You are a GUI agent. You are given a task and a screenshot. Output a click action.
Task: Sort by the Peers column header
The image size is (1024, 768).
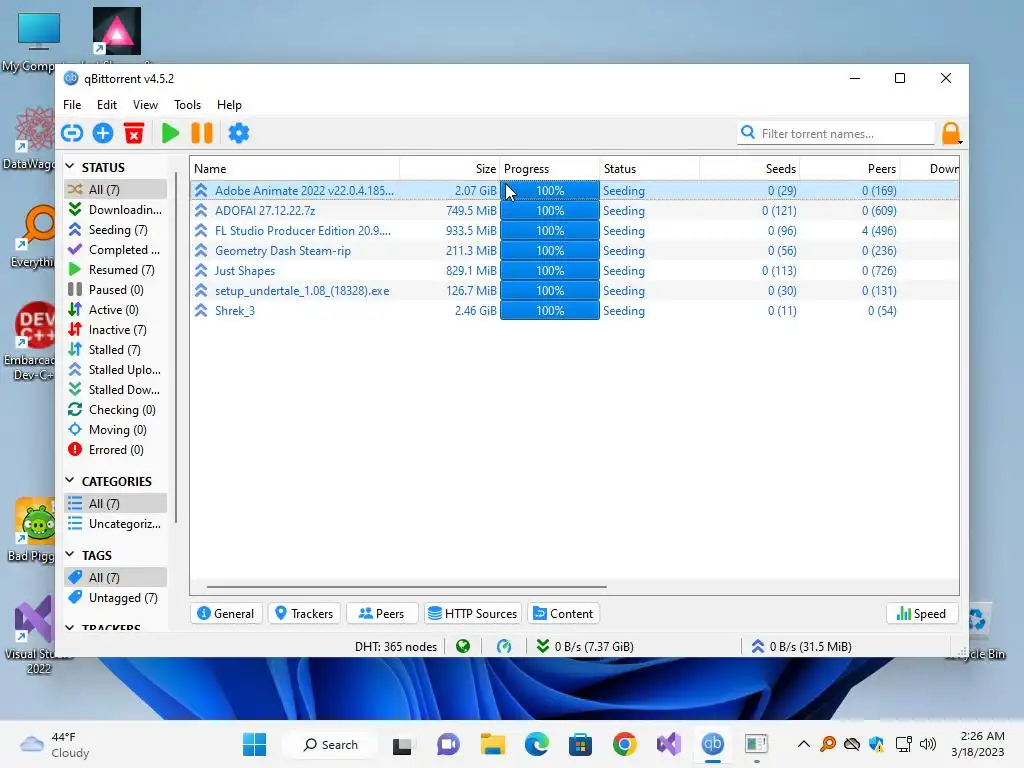click(850, 168)
